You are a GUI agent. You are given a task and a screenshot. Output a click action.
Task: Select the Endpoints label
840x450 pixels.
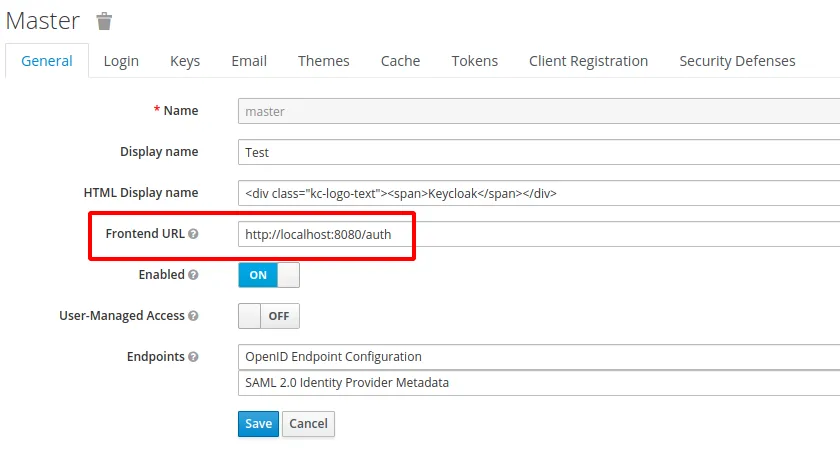156,357
